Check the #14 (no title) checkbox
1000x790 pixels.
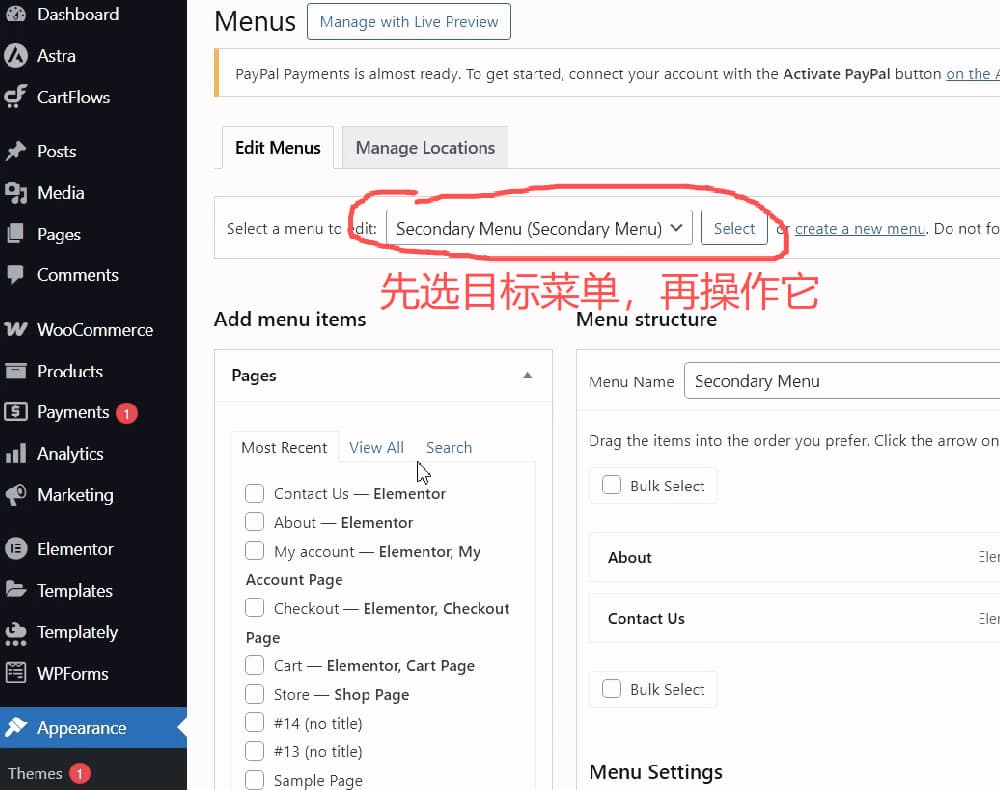point(254,722)
